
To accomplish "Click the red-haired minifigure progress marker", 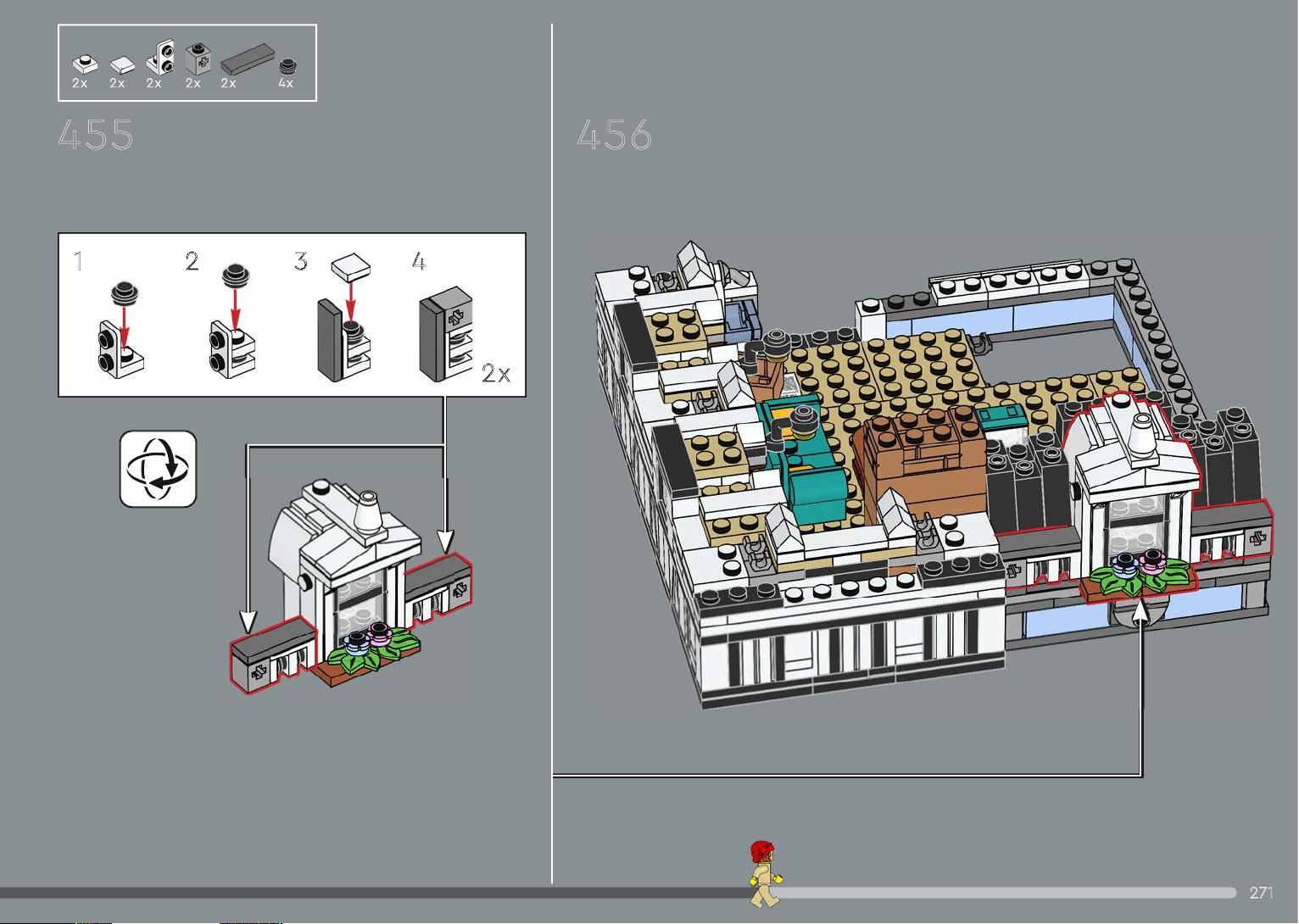I will (x=765, y=874).
